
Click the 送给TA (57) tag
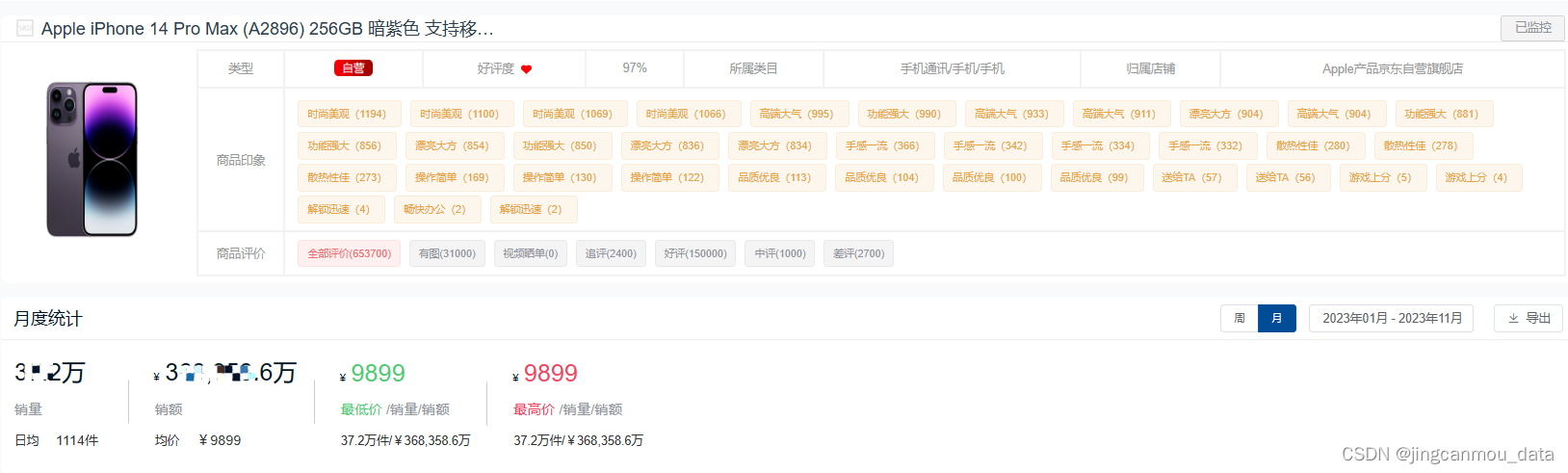tap(1194, 177)
